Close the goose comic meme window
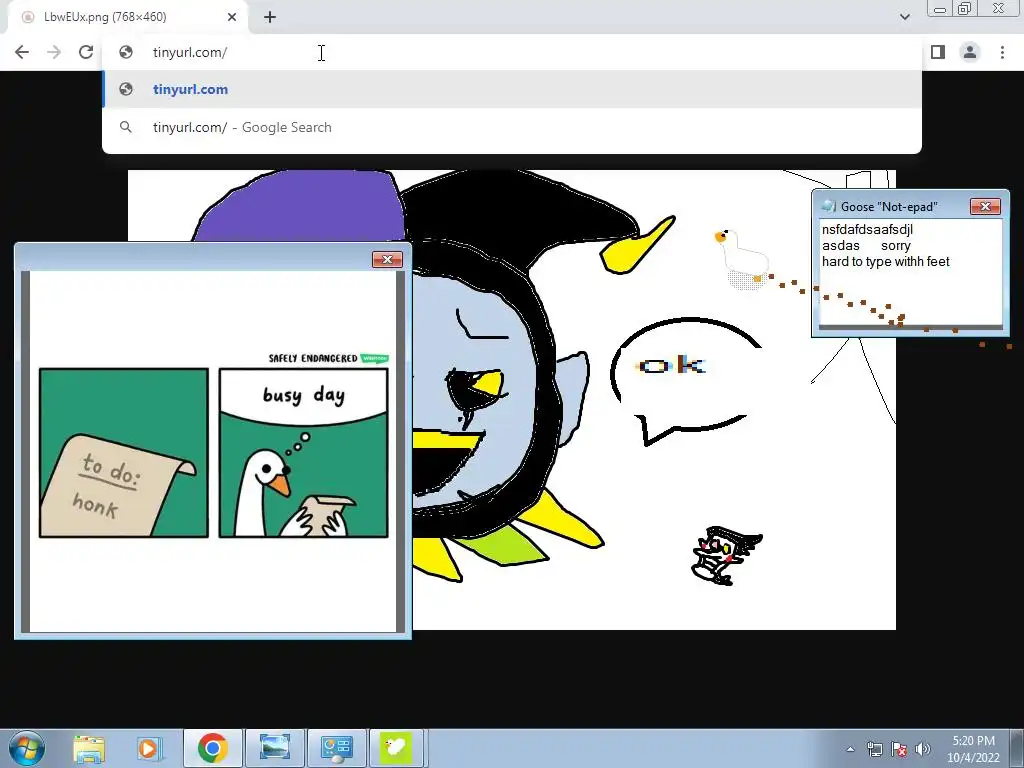The image size is (1024, 768). click(x=387, y=259)
